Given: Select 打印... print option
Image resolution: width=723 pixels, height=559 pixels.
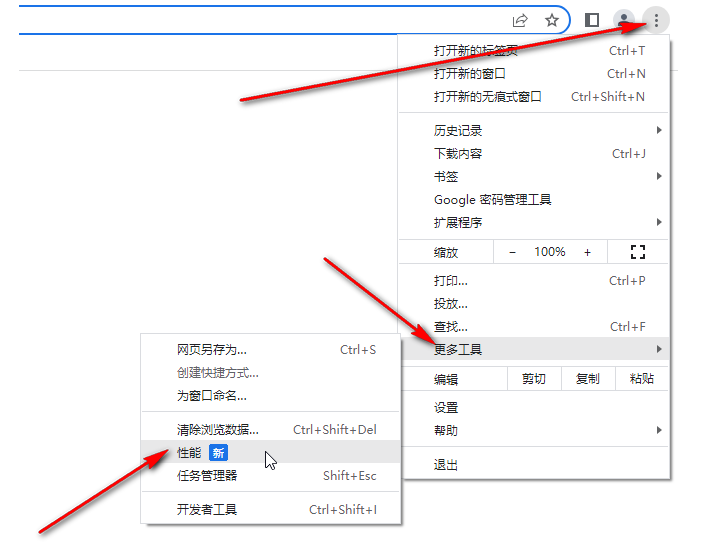Looking at the screenshot, I should tap(534, 281).
